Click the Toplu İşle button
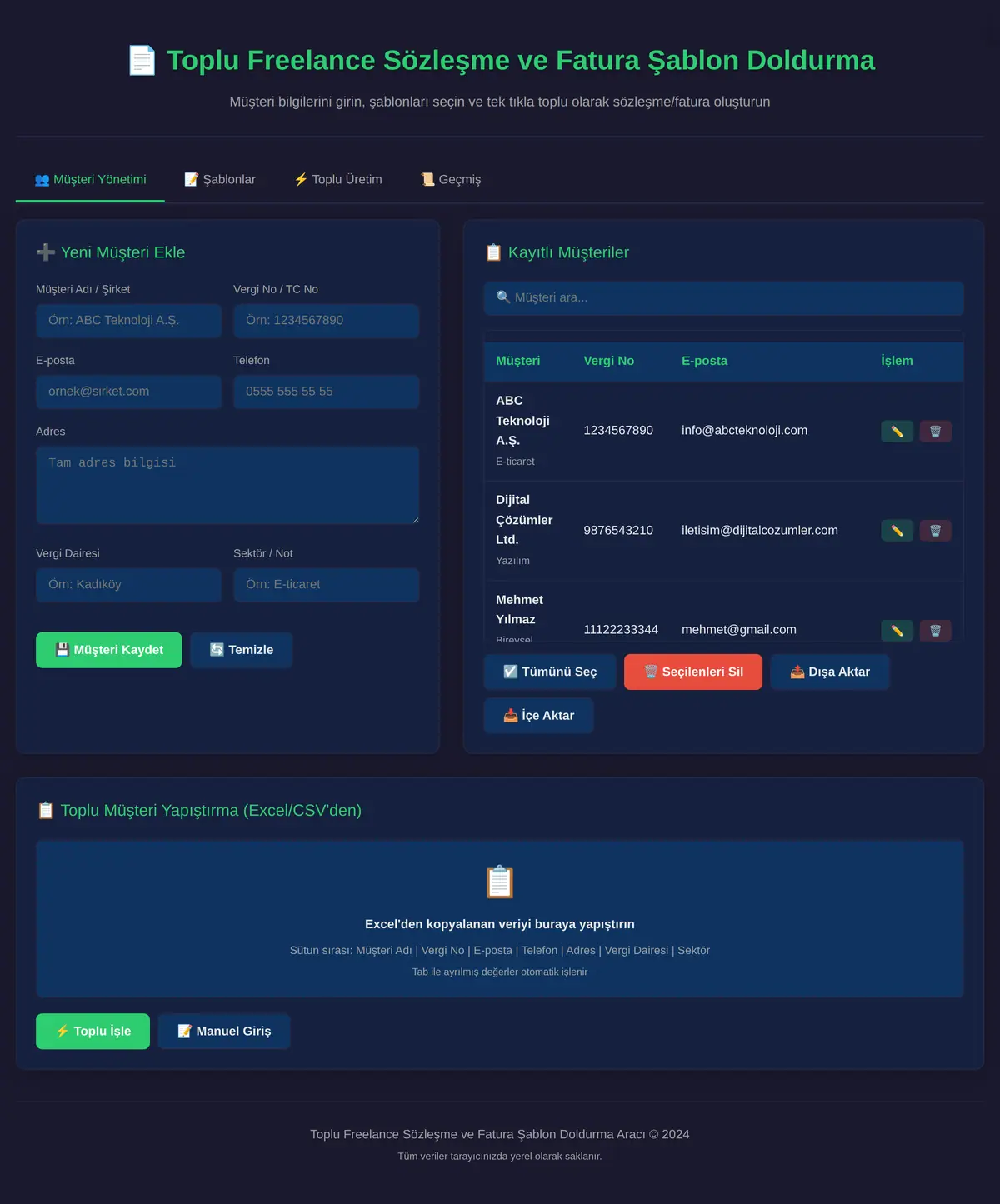 point(92,1032)
